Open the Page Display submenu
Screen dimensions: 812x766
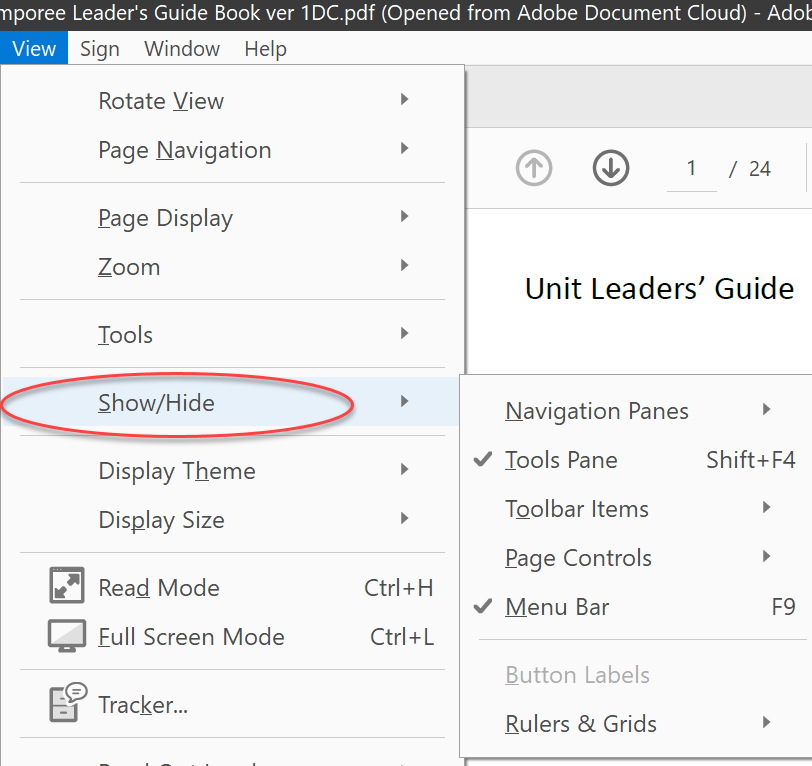pos(165,217)
